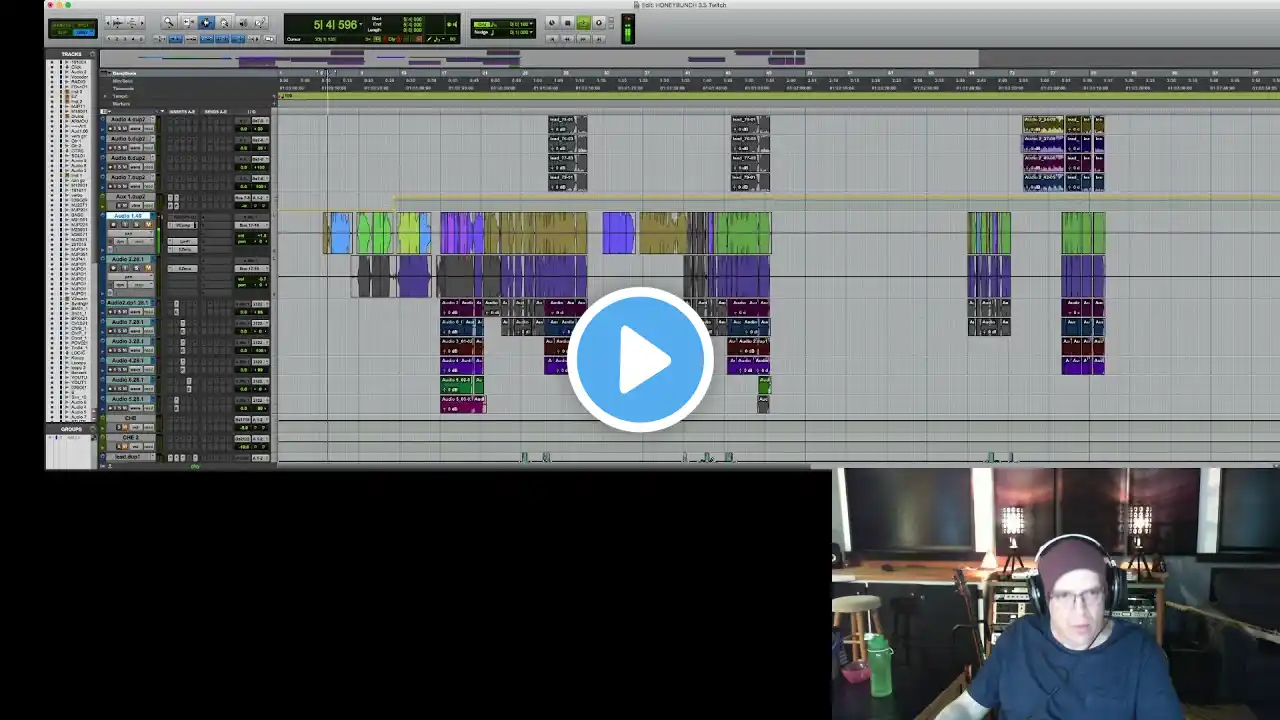The width and height of the screenshot is (1280, 720).
Task: Click the Timecode ruler name
Action: tap(123, 88)
